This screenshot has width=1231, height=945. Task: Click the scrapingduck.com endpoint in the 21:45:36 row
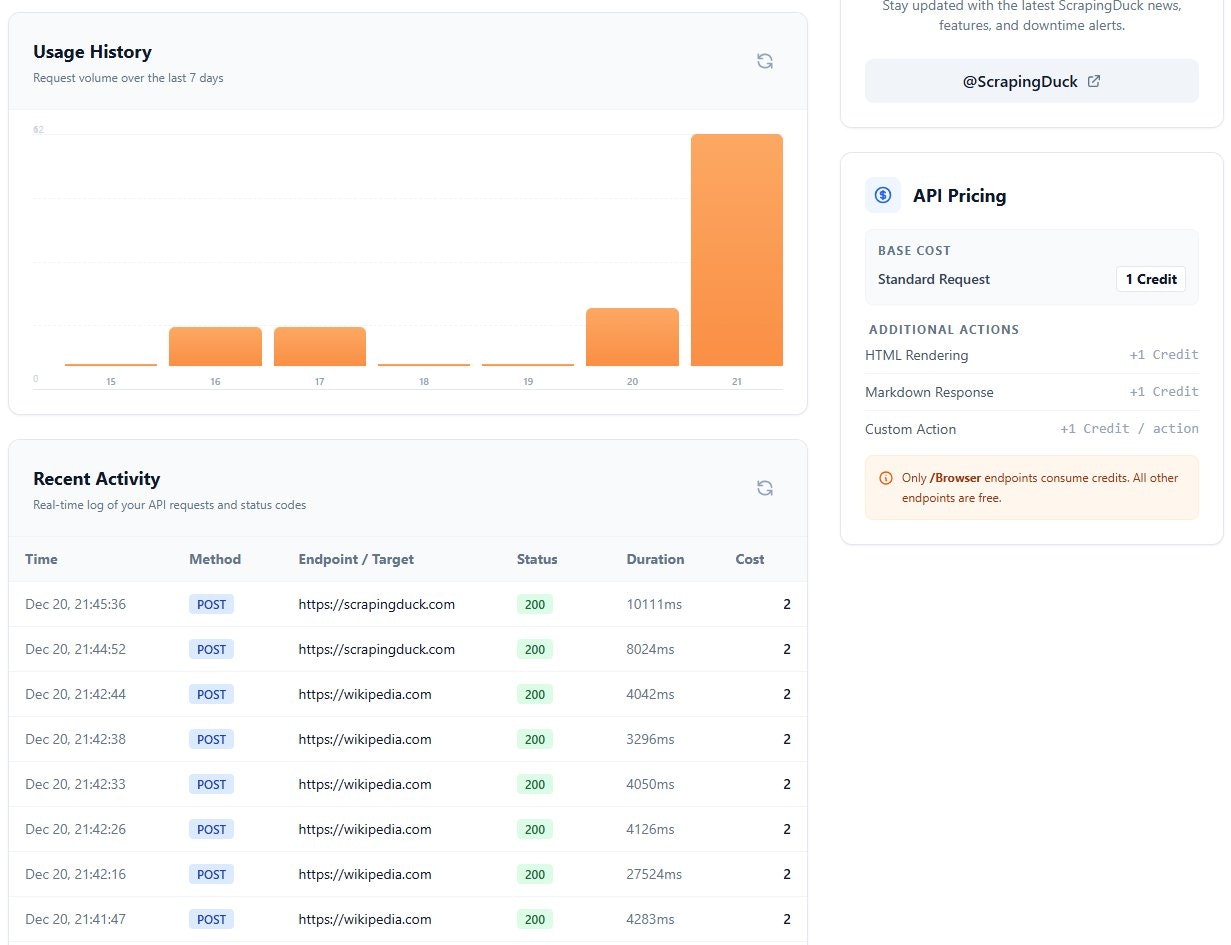[377, 604]
